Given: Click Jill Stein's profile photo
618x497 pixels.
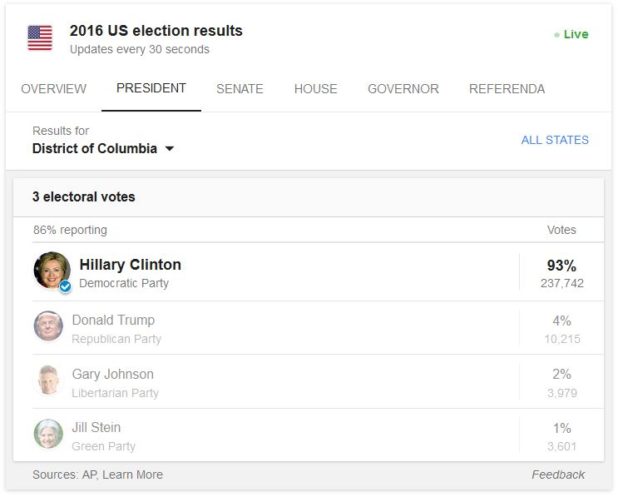Looking at the screenshot, I should tap(48, 434).
